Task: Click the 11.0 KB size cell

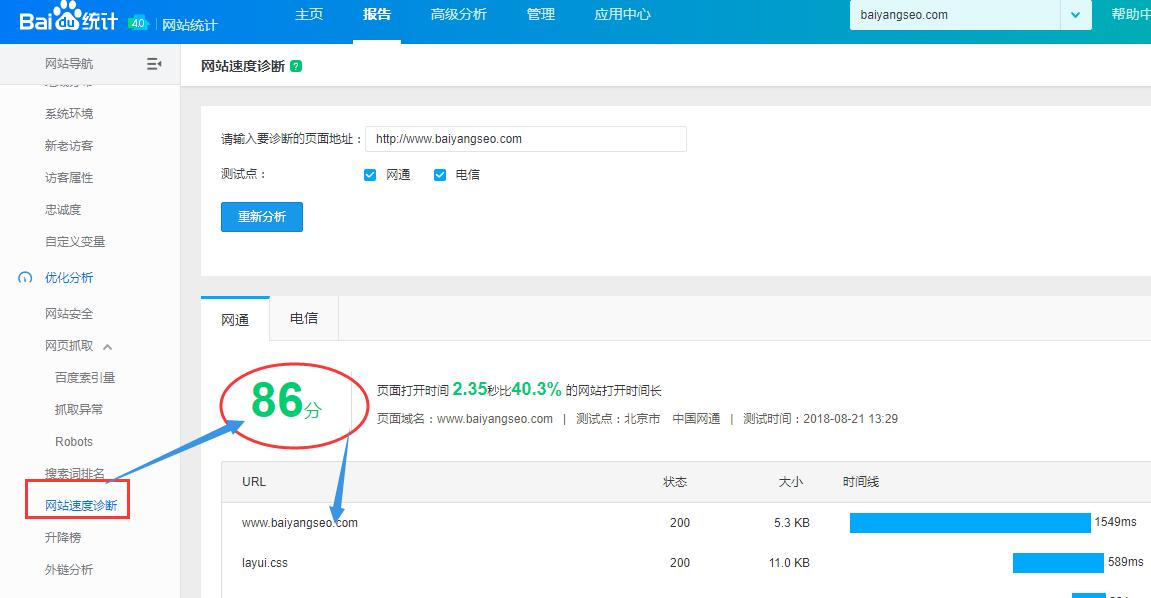Action: coord(789,563)
